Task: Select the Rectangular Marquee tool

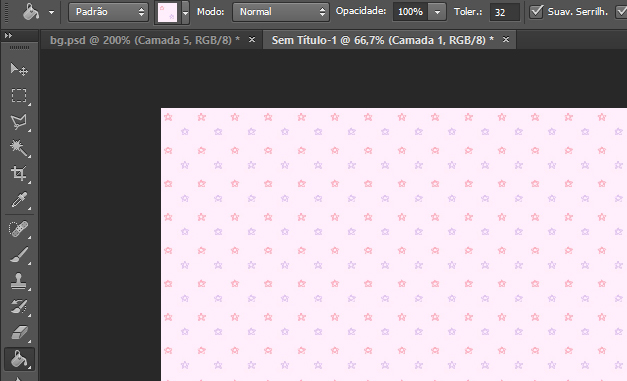Action: click(x=19, y=96)
